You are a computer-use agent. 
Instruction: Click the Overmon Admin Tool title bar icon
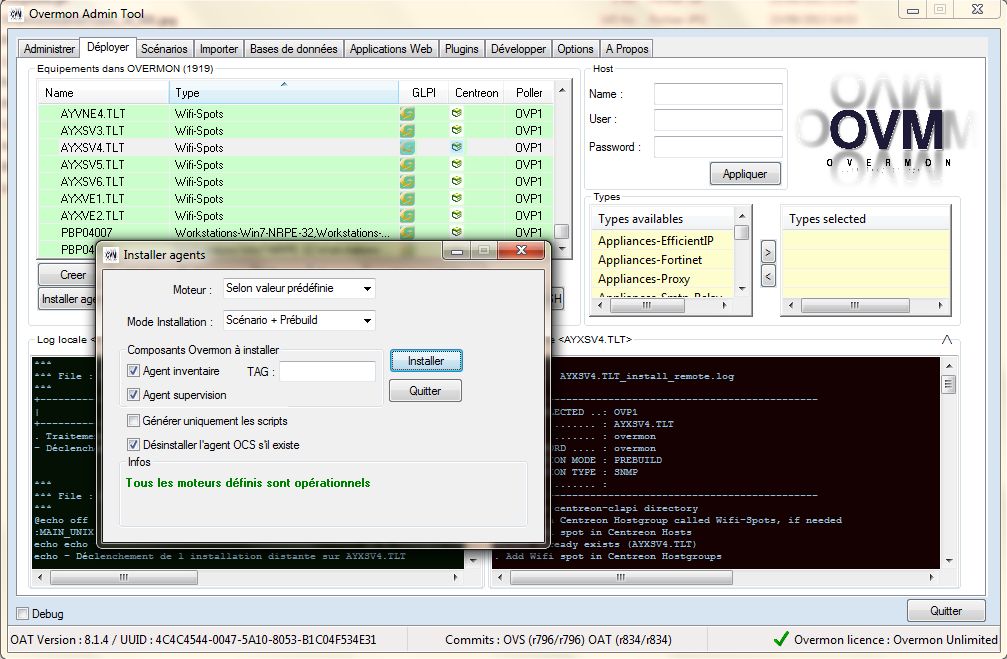(16, 13)
